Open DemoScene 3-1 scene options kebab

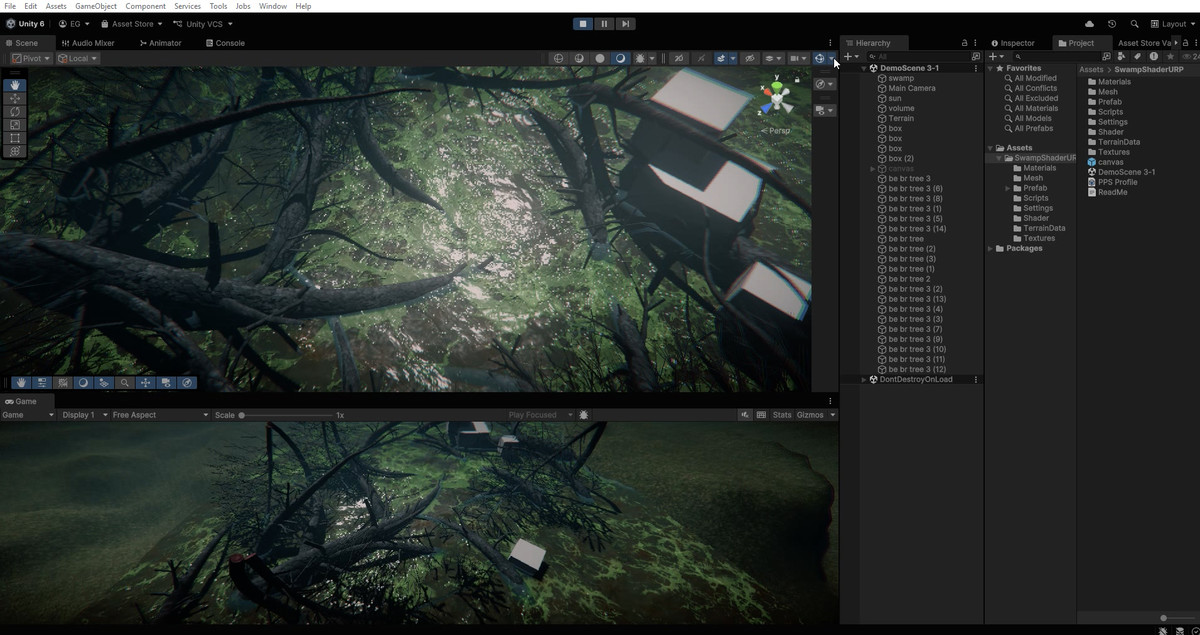tap(976, 68)
